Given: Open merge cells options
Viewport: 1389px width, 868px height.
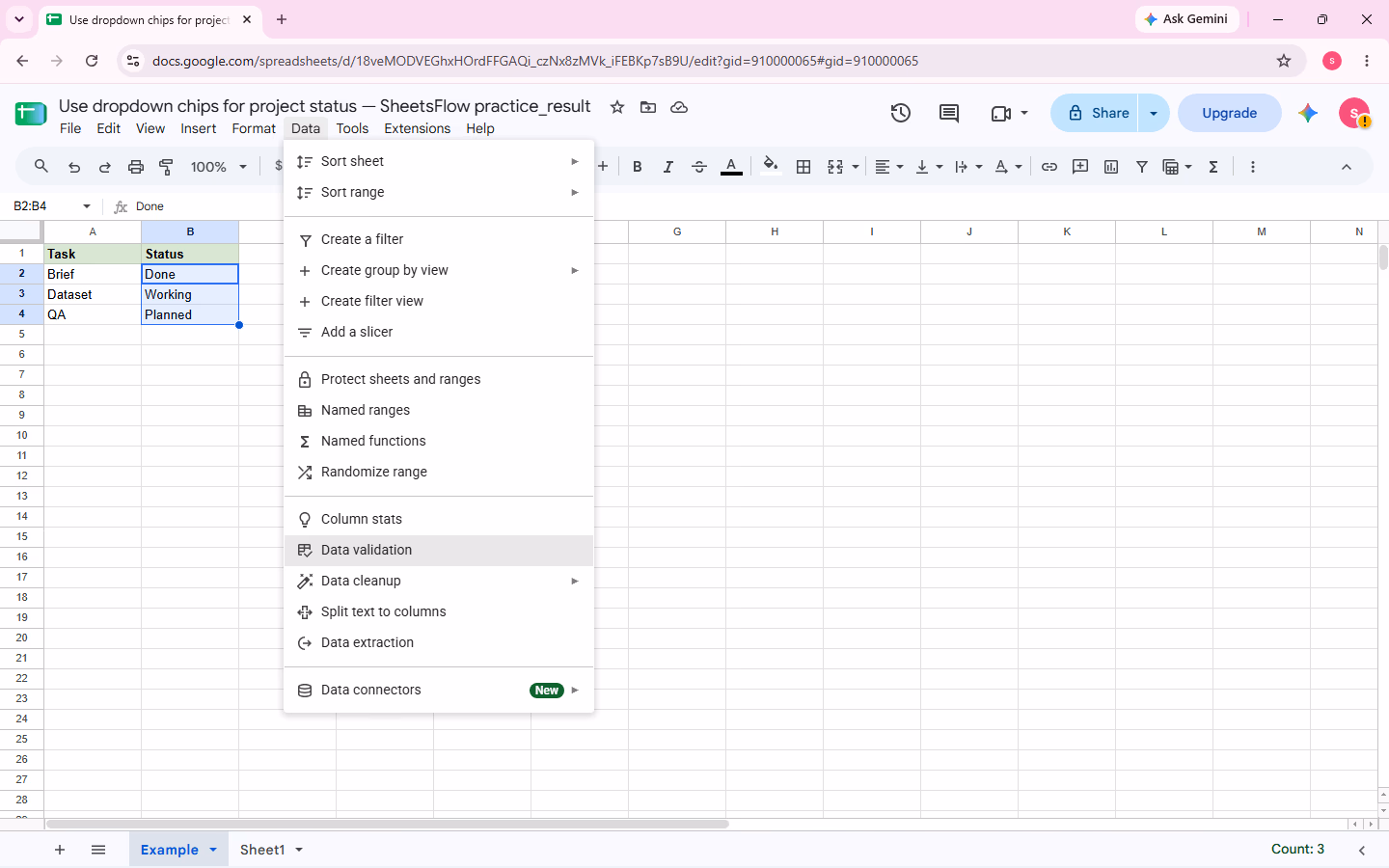Looking at the screenshot, I should [842, 167].
